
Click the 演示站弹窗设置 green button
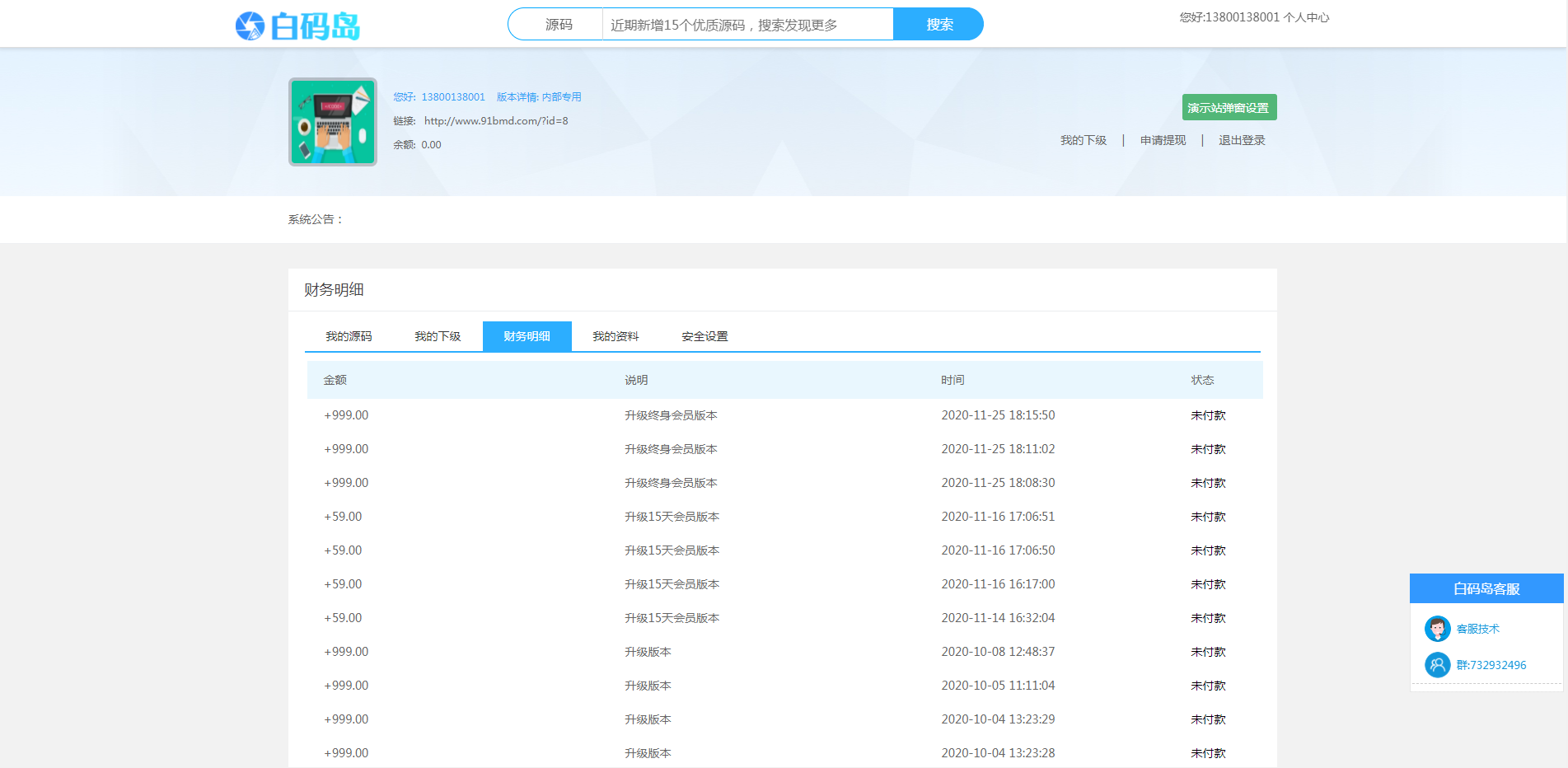pos(1229,107)
